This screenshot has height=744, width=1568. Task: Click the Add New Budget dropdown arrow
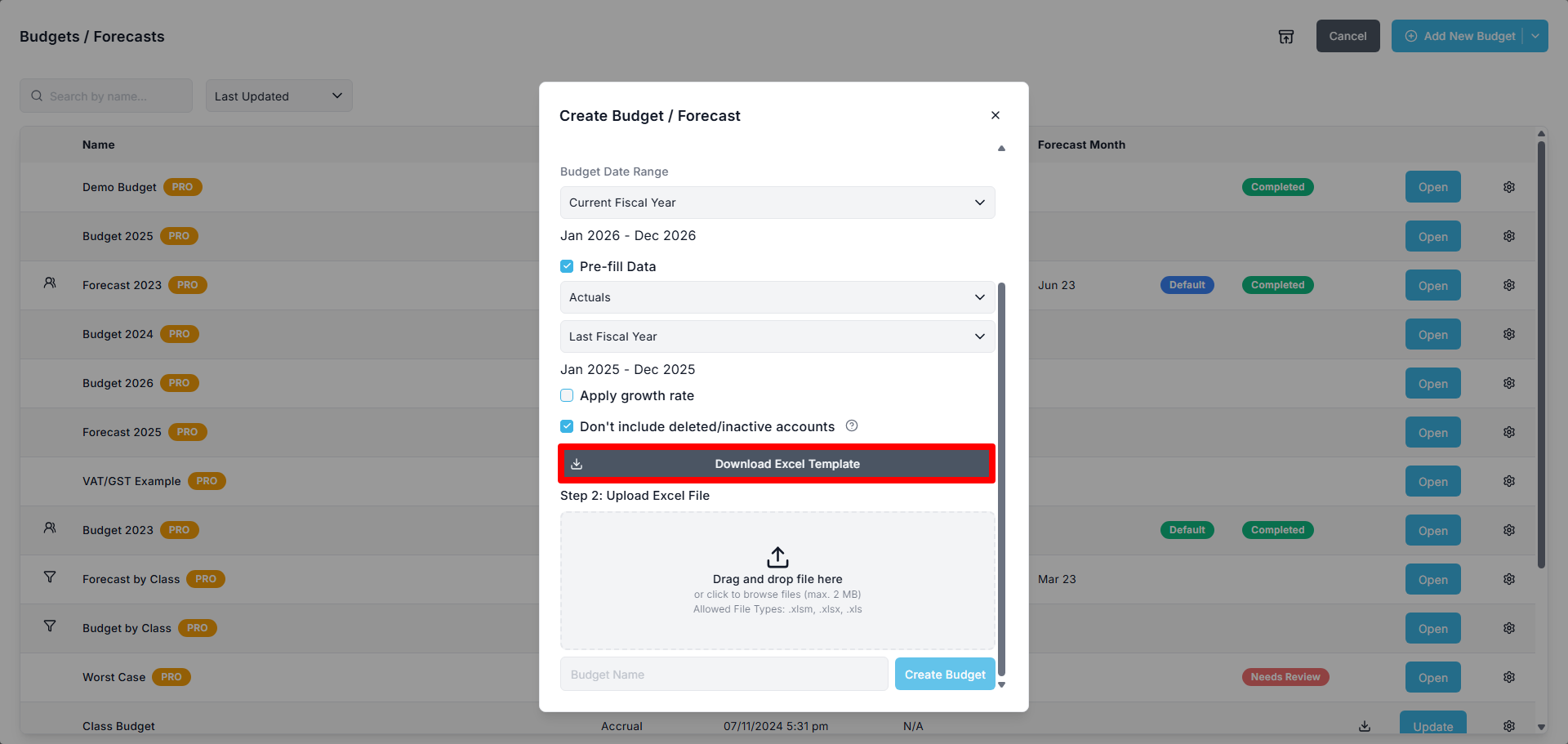coord(1535,36)
